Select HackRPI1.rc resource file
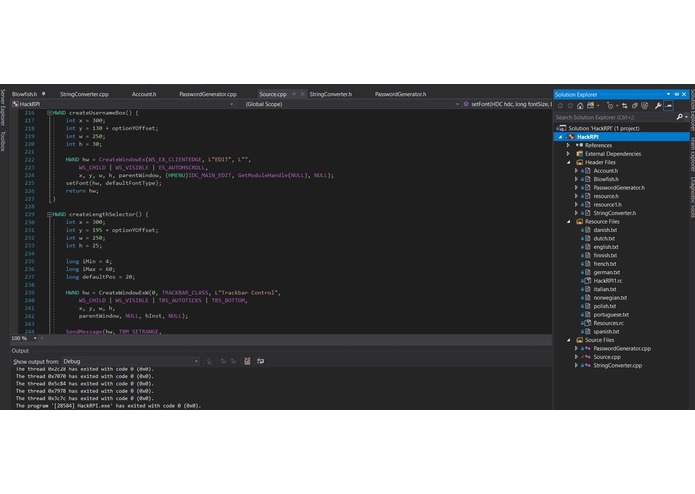The height and width of the screenshot is (494, 695). pyautogui.click(x=608, y=281)
